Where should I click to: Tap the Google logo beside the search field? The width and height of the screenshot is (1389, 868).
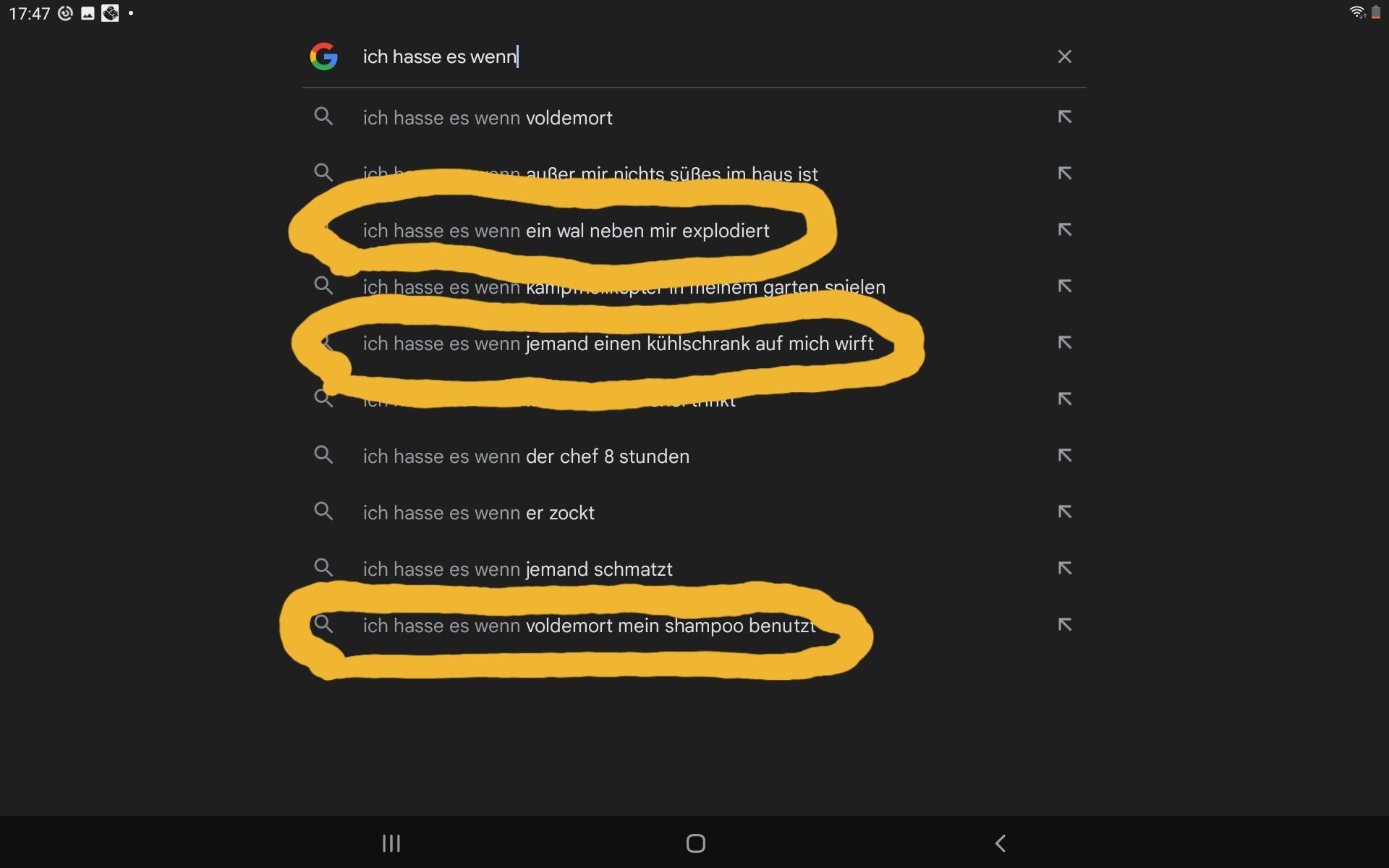click(323, 56)
